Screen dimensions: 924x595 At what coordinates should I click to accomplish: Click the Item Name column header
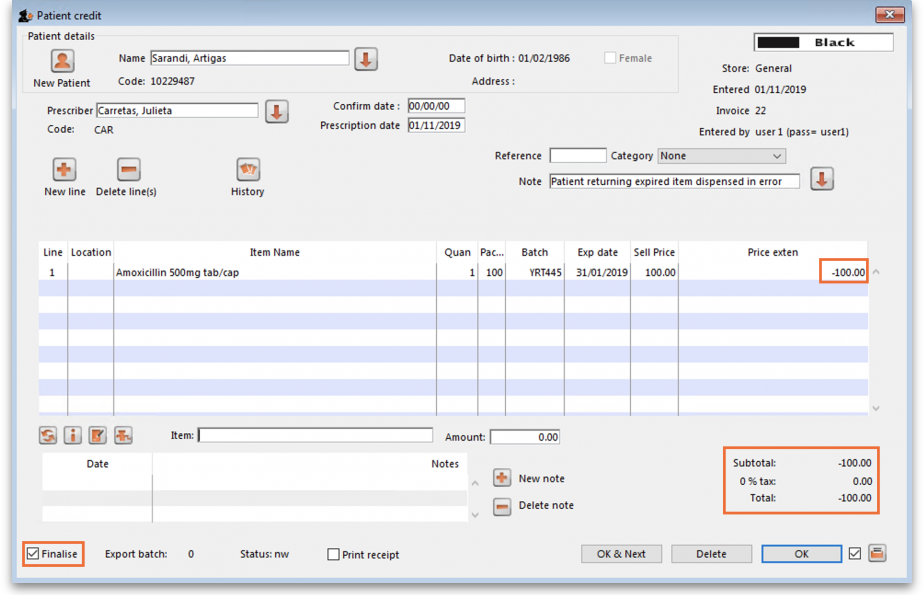click(x=274, y=253)
